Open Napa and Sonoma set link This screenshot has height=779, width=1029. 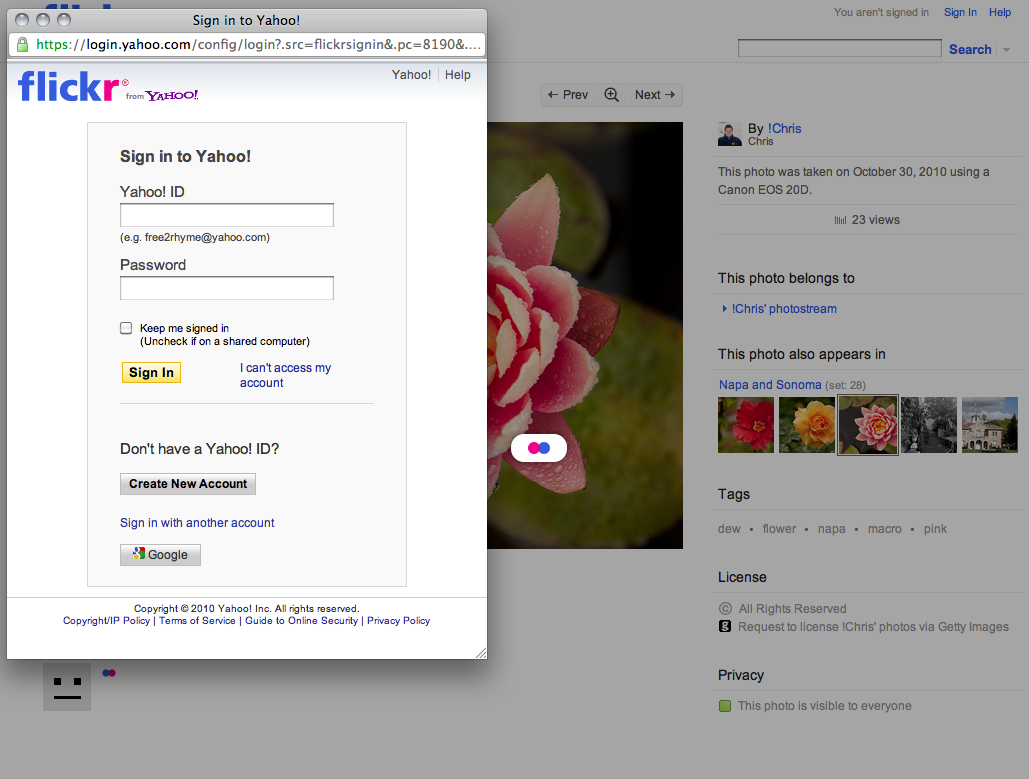click(770, 385)
